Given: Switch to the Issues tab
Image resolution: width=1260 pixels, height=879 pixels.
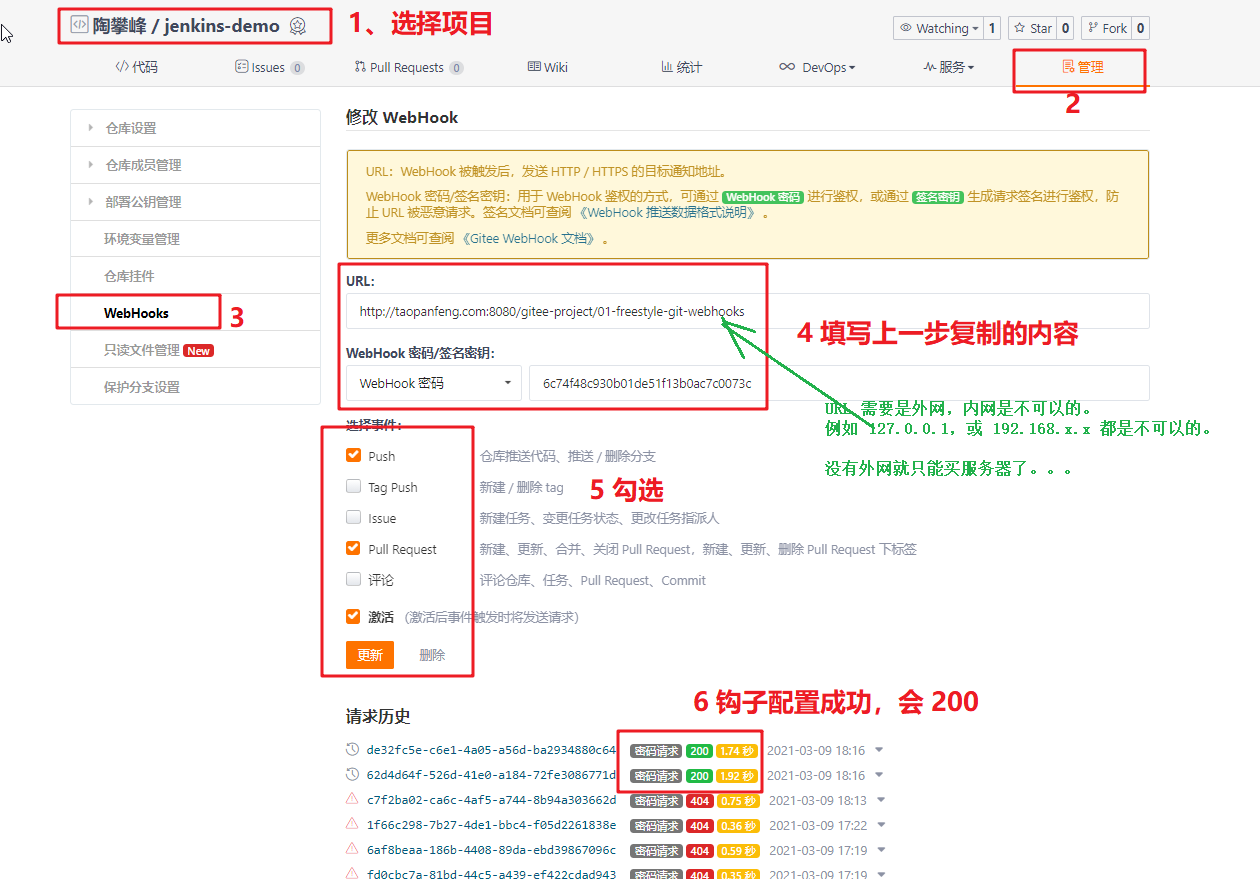Looking at the screenshot, I should (x=269, y=67).
